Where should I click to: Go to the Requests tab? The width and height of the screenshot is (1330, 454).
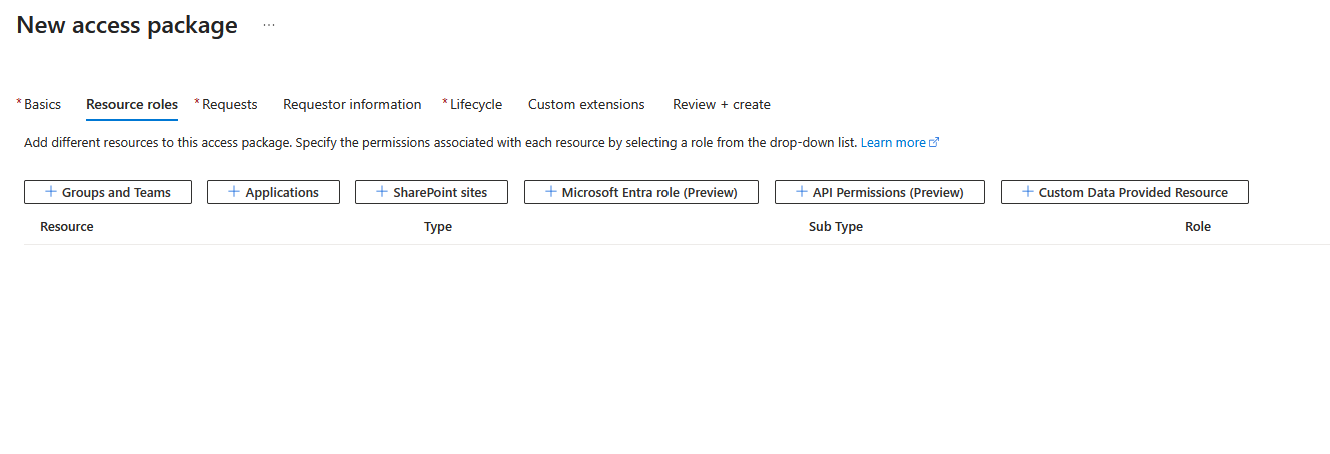point(229,104)
